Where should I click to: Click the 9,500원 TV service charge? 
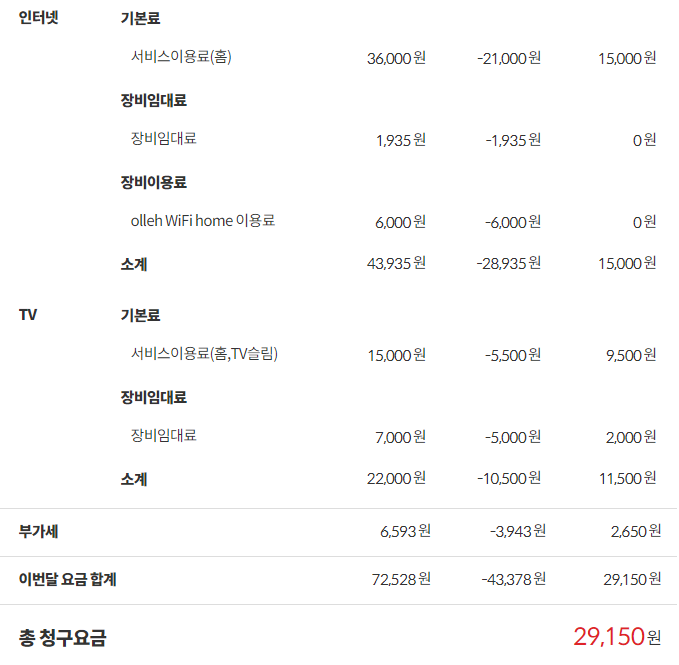pyautogui.click(x=628, y=354)
